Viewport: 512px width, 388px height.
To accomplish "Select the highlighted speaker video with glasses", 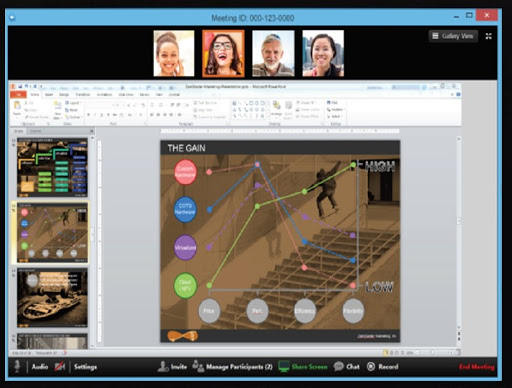I will 223,53.
